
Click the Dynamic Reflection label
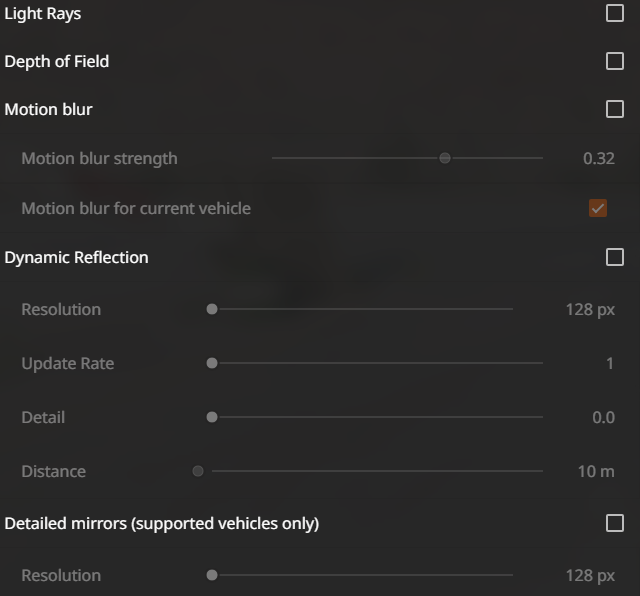tap(76, 258)
